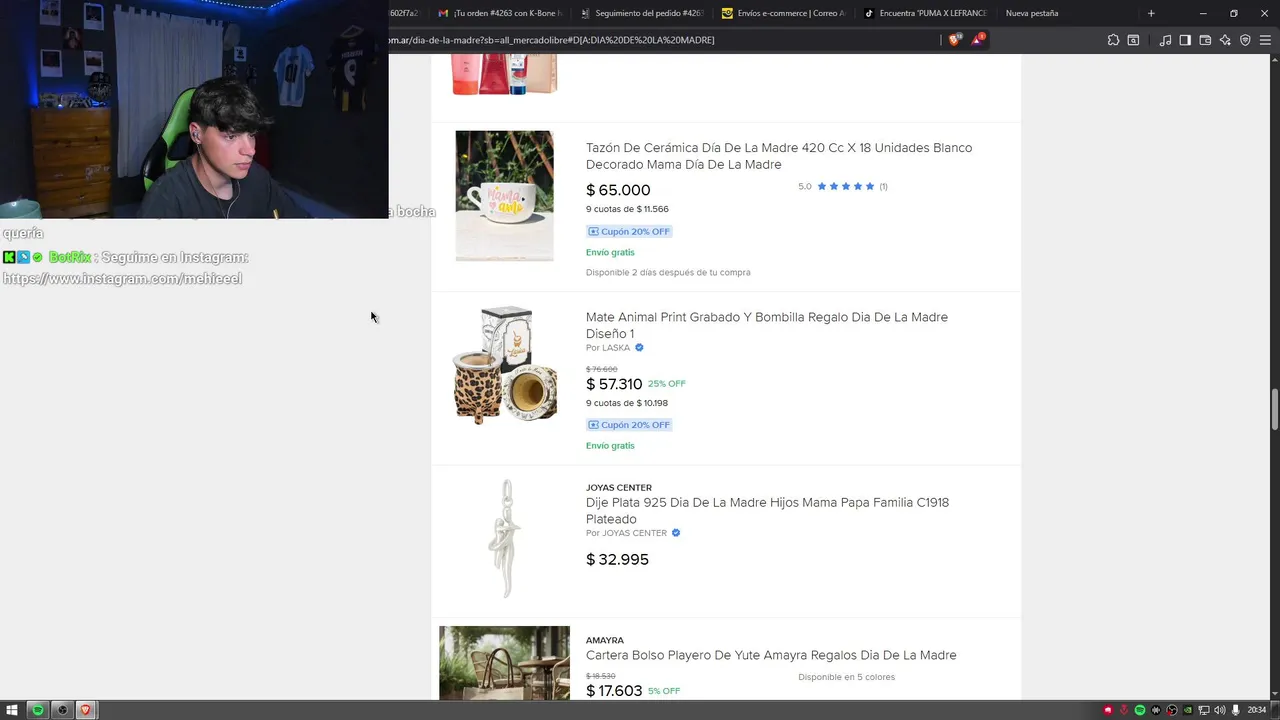This screenshot has width=1280, height=720.
Task: Switch to 'Envíos e-commerce | Correo' tab
Action: point(783,13)
